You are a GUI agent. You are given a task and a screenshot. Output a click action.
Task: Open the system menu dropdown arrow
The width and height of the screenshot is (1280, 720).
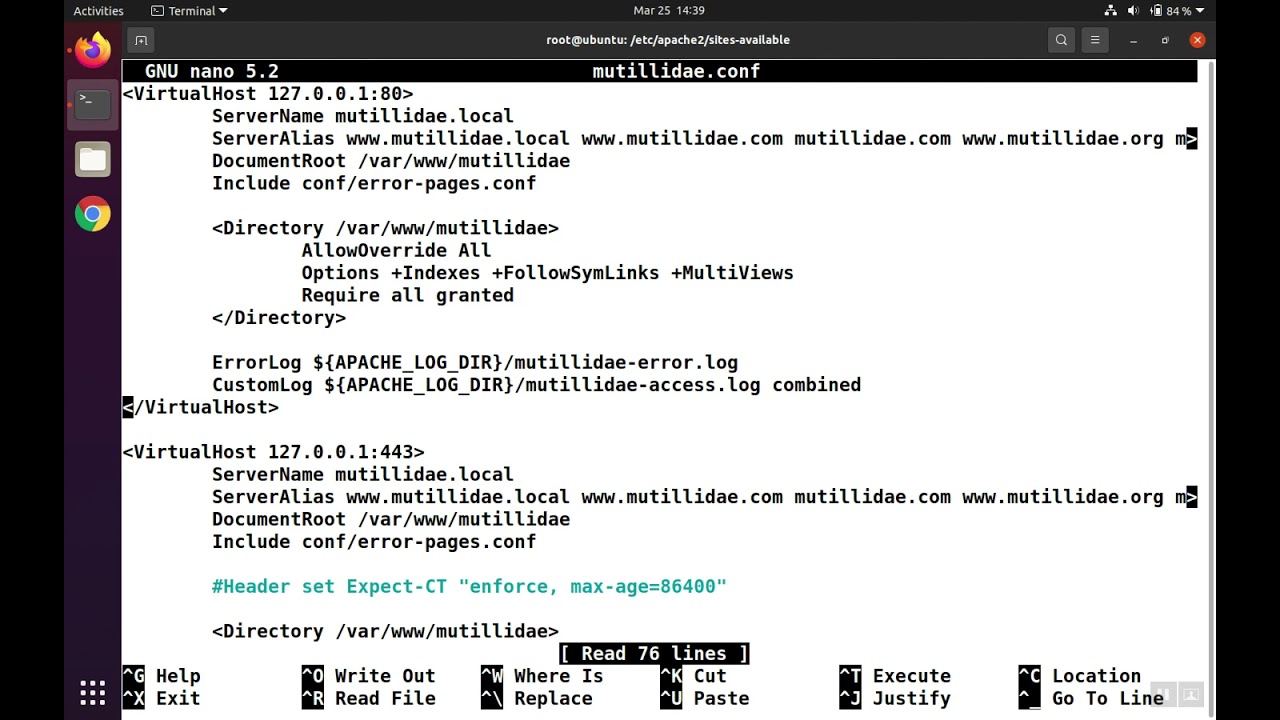click(x=1200, y=10)
